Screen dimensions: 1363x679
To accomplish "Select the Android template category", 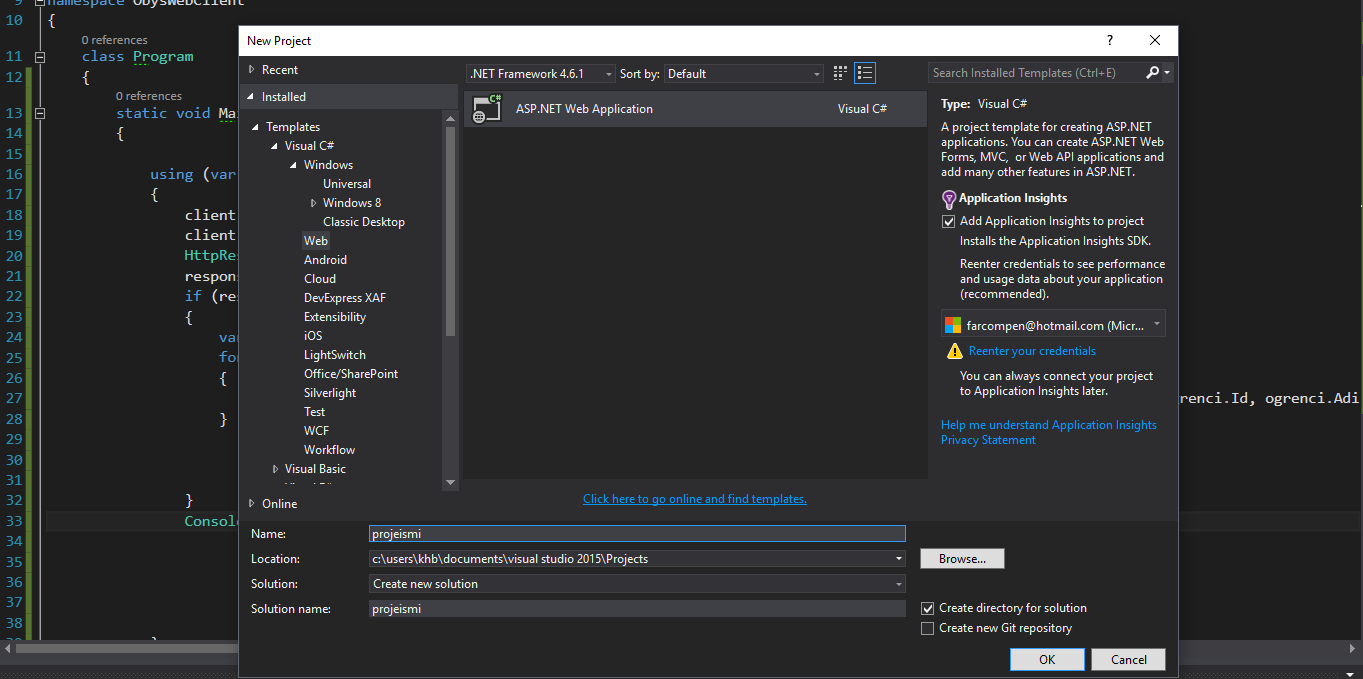I will point(325,260).
